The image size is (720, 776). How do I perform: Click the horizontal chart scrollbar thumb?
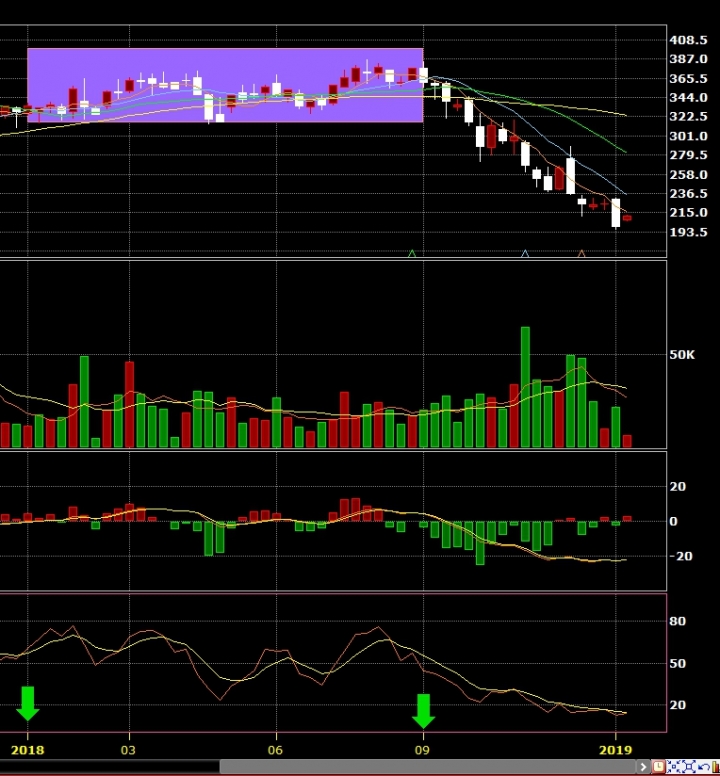tap(427, 767)
